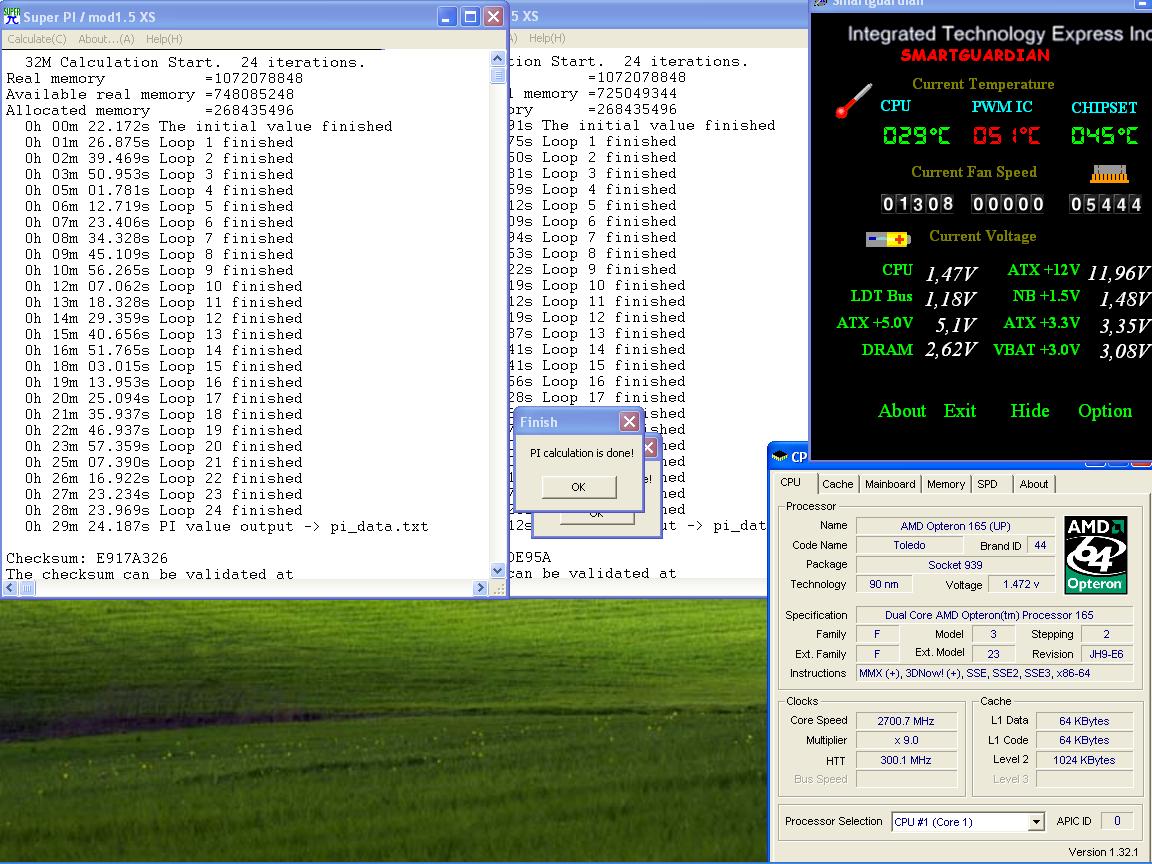This screenshot has width=1152, height=864.
Task: Click CPU temperature reading 029°C
Action: 915,135
